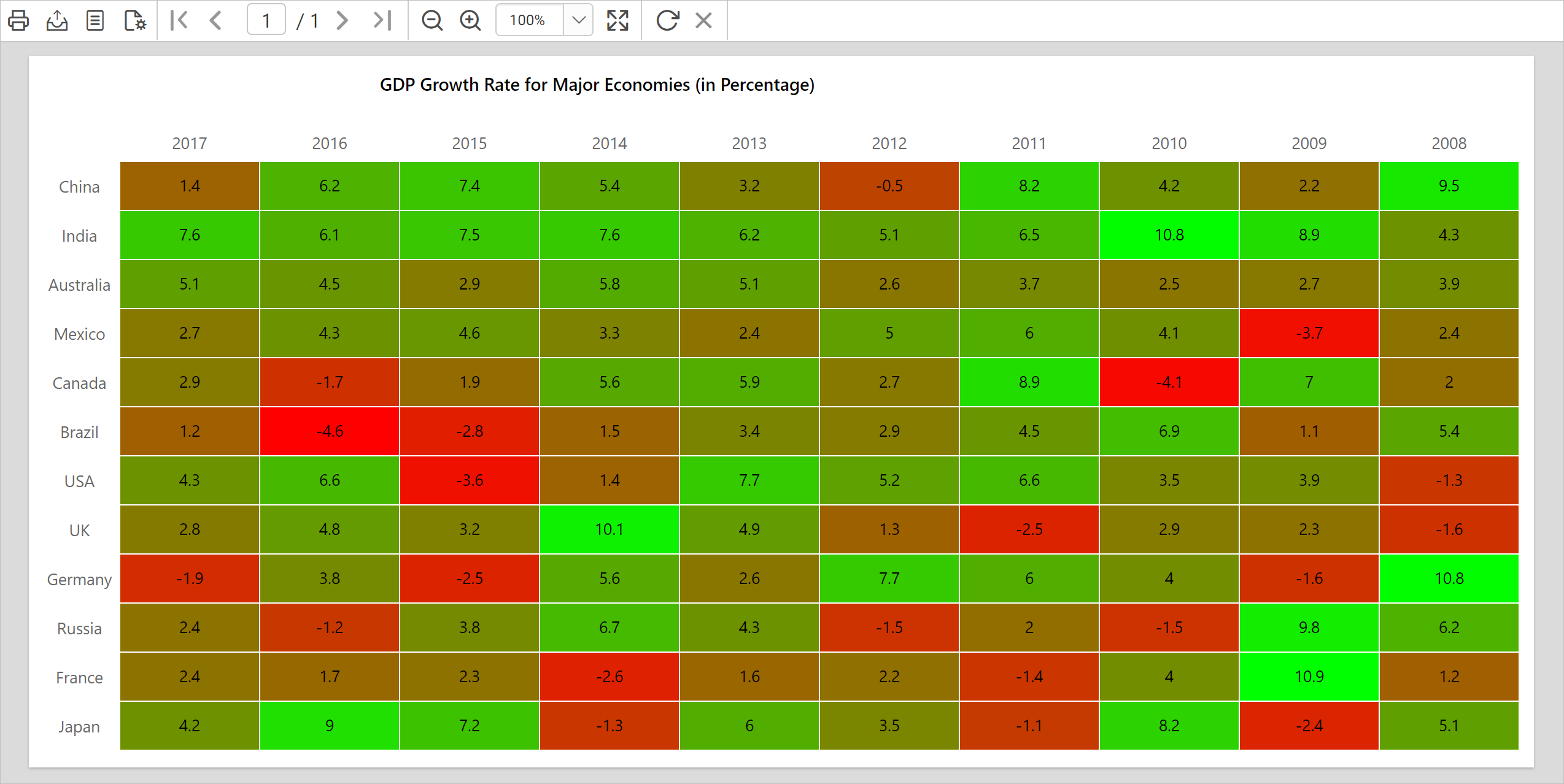Open the report parameters settings
1564x784 pixels.
pyautogui.click(x=134, y=20)
